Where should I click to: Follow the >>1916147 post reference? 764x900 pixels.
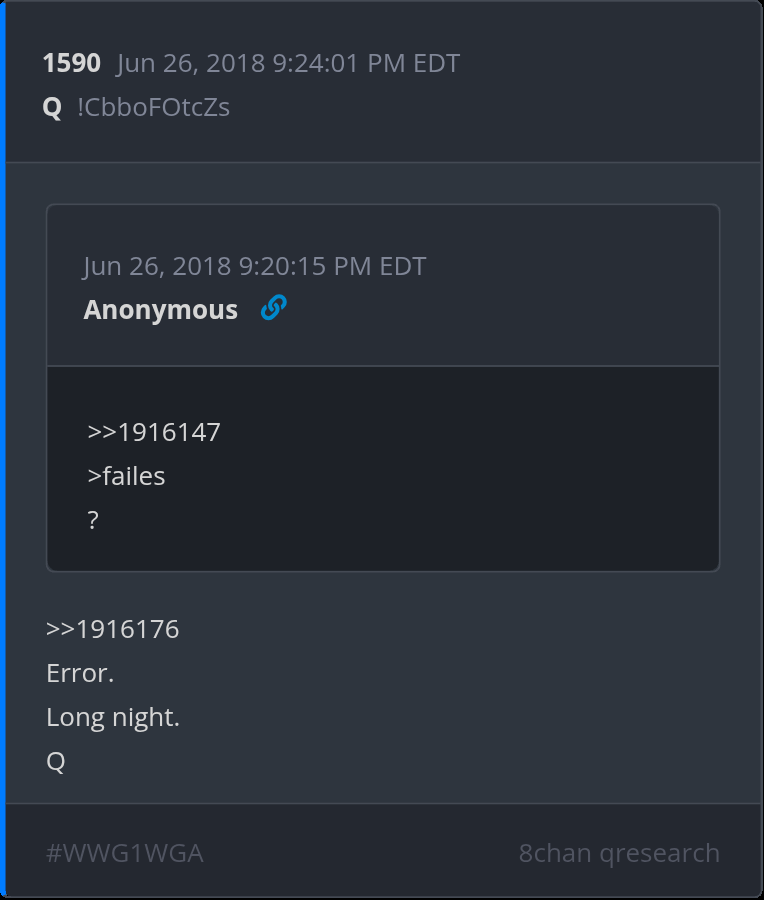(x=154, y=433)
